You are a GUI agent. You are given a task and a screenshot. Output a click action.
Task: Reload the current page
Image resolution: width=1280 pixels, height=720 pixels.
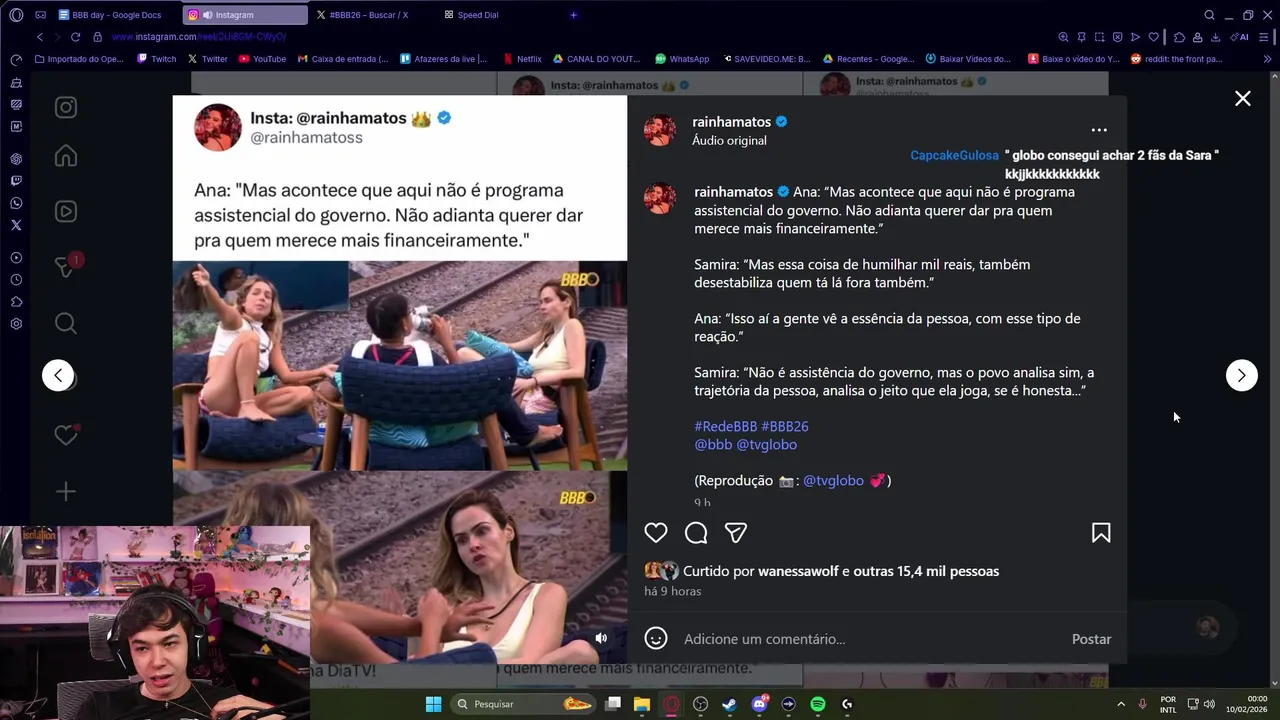click(x=75, y=37)
